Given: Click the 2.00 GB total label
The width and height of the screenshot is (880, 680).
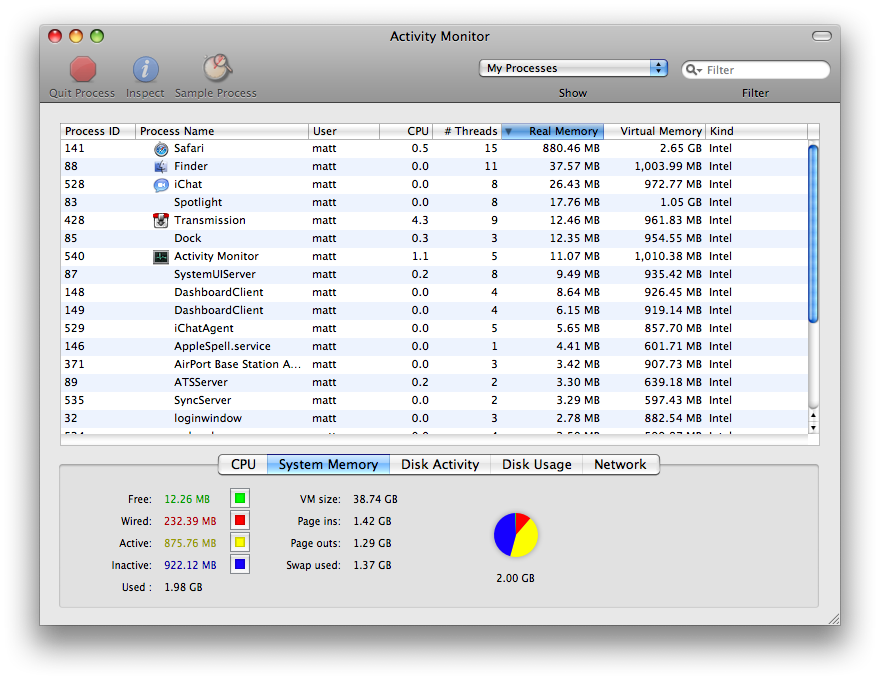Looking at the screenshot, I should pos(515,578).
